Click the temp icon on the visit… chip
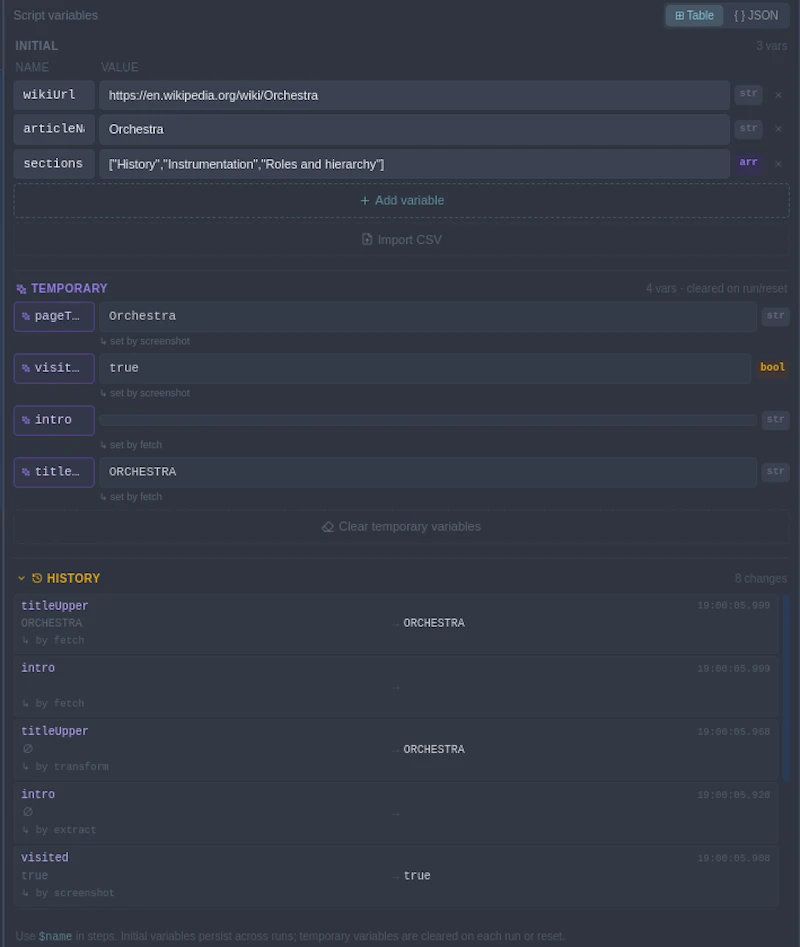The image size is (800, 947). (x=26, y=368)
